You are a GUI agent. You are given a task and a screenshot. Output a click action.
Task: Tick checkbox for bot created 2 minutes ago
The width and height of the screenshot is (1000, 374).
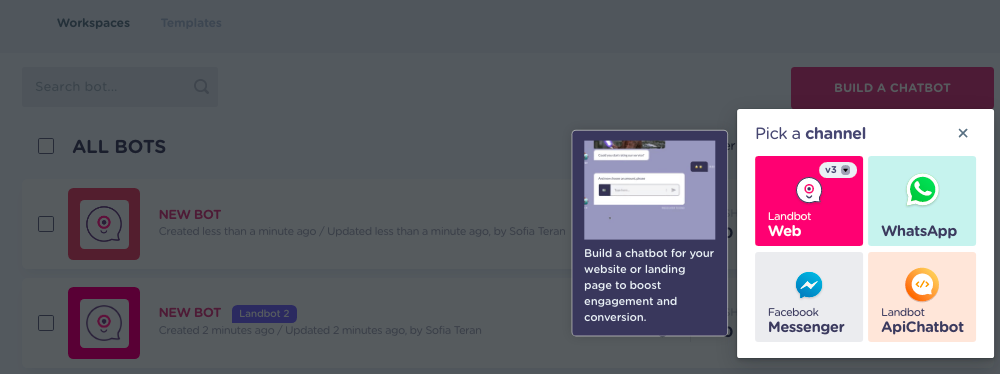pos(46,323)
